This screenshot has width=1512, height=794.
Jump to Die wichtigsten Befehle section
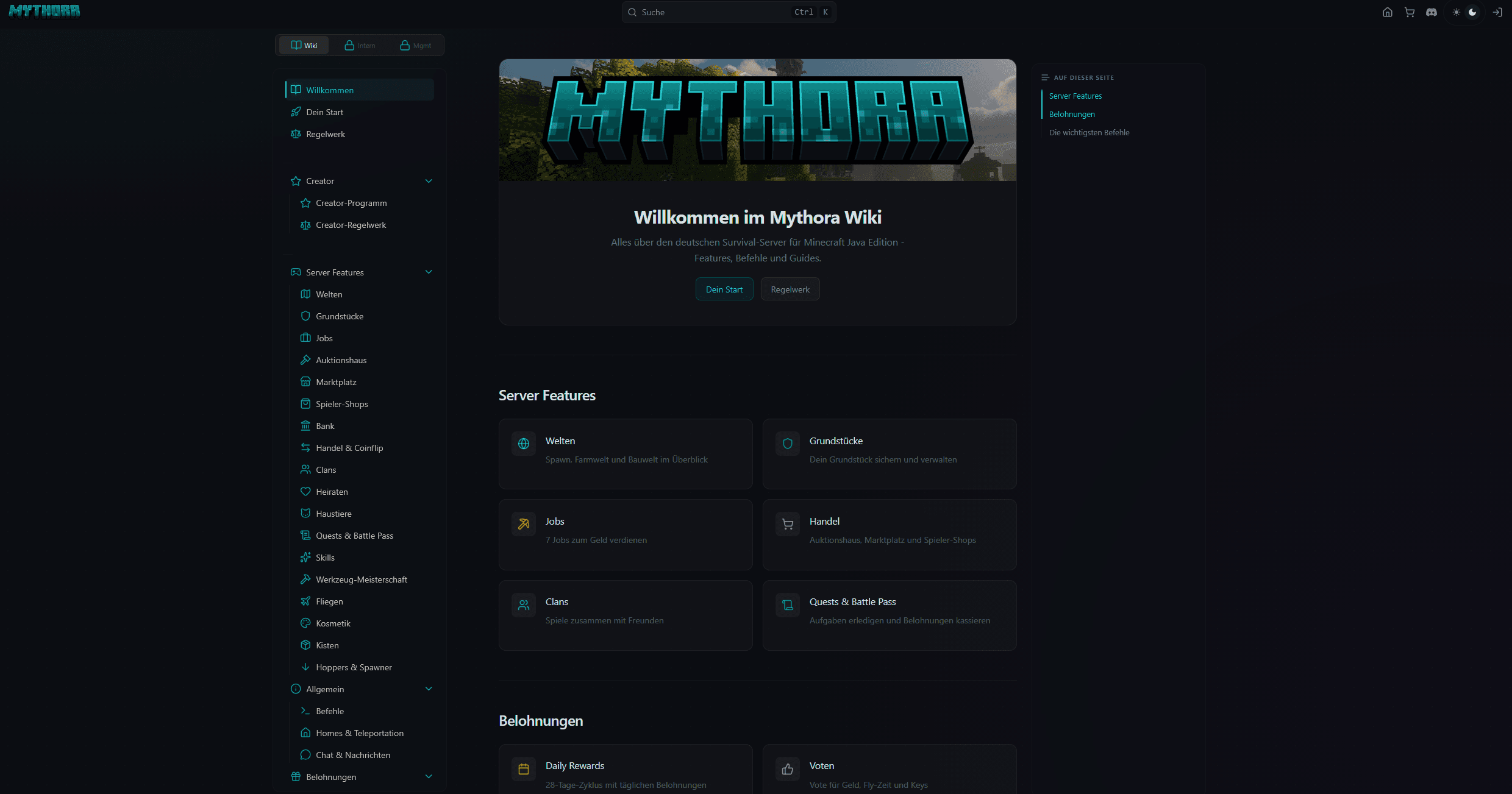(x=1089, y=132)
